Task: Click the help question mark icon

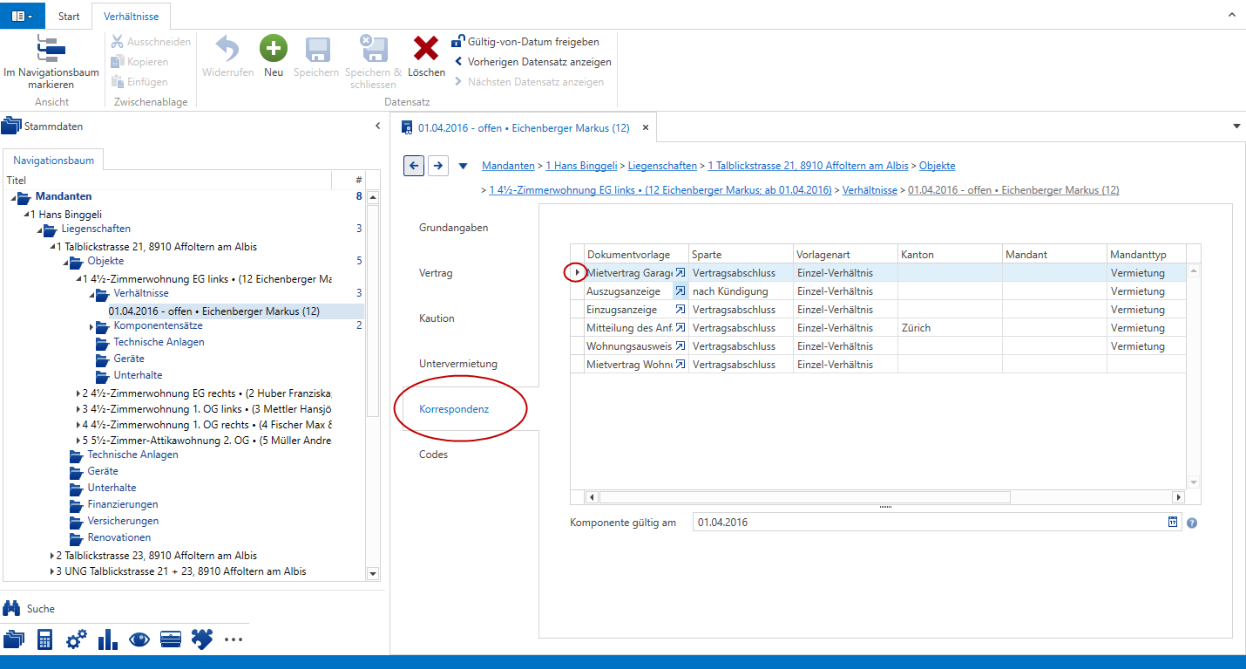Action: pos(1192,522)
